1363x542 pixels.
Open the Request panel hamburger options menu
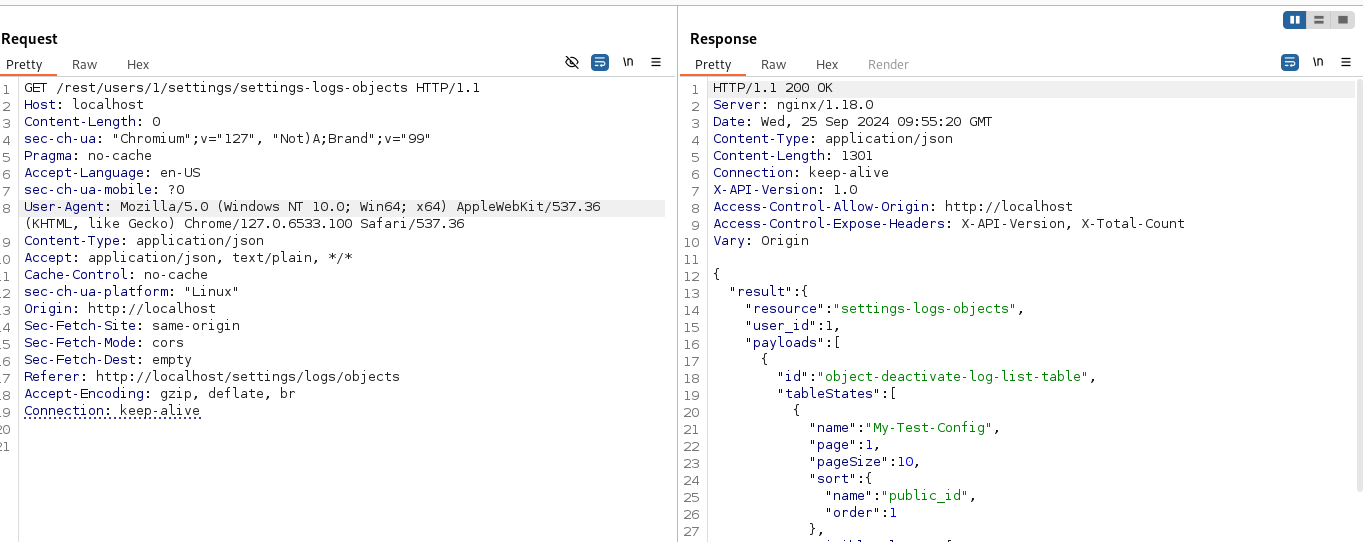[656, 62]
